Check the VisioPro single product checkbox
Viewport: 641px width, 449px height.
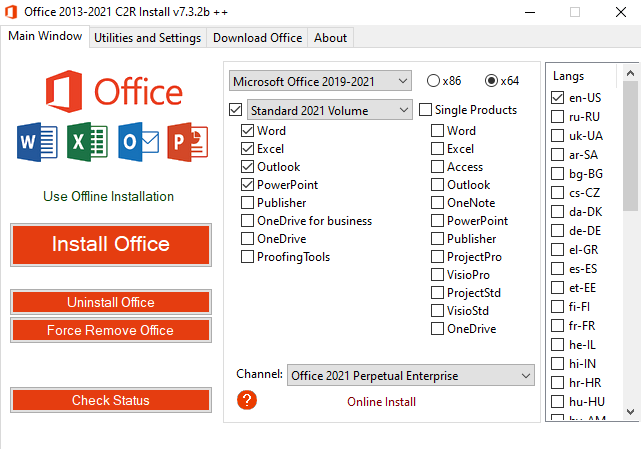click(438, 275)
